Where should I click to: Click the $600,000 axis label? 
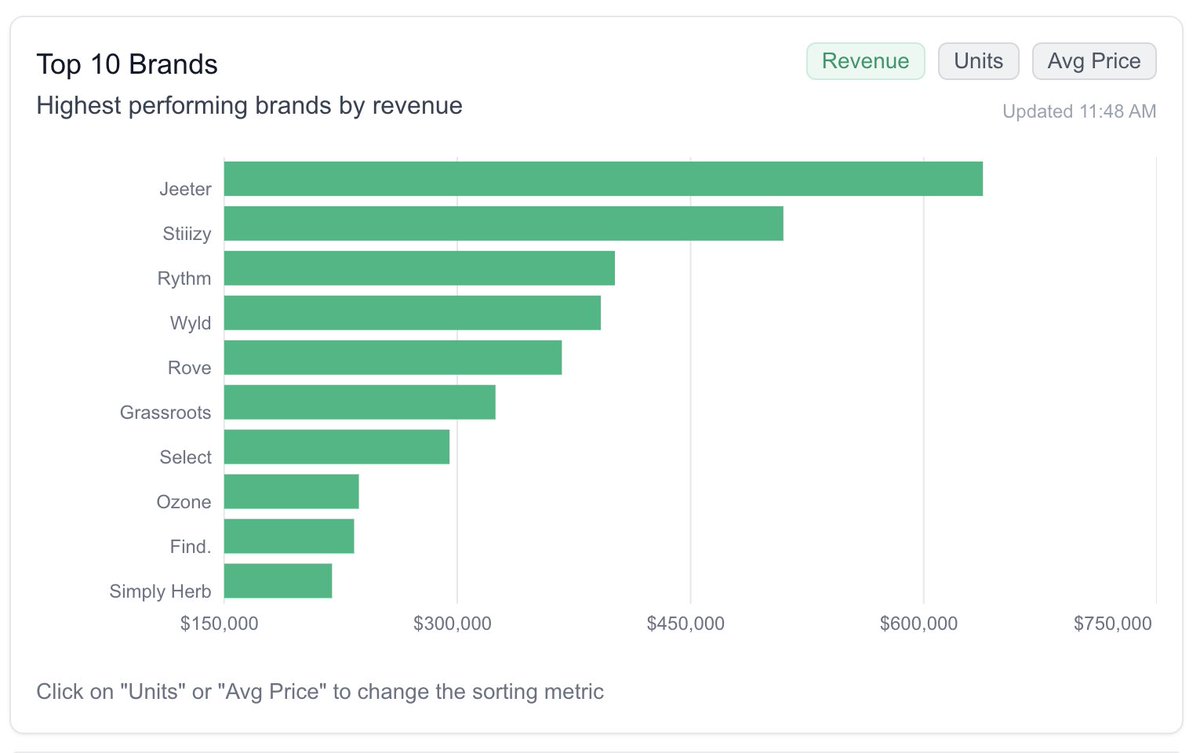[919, 624]
